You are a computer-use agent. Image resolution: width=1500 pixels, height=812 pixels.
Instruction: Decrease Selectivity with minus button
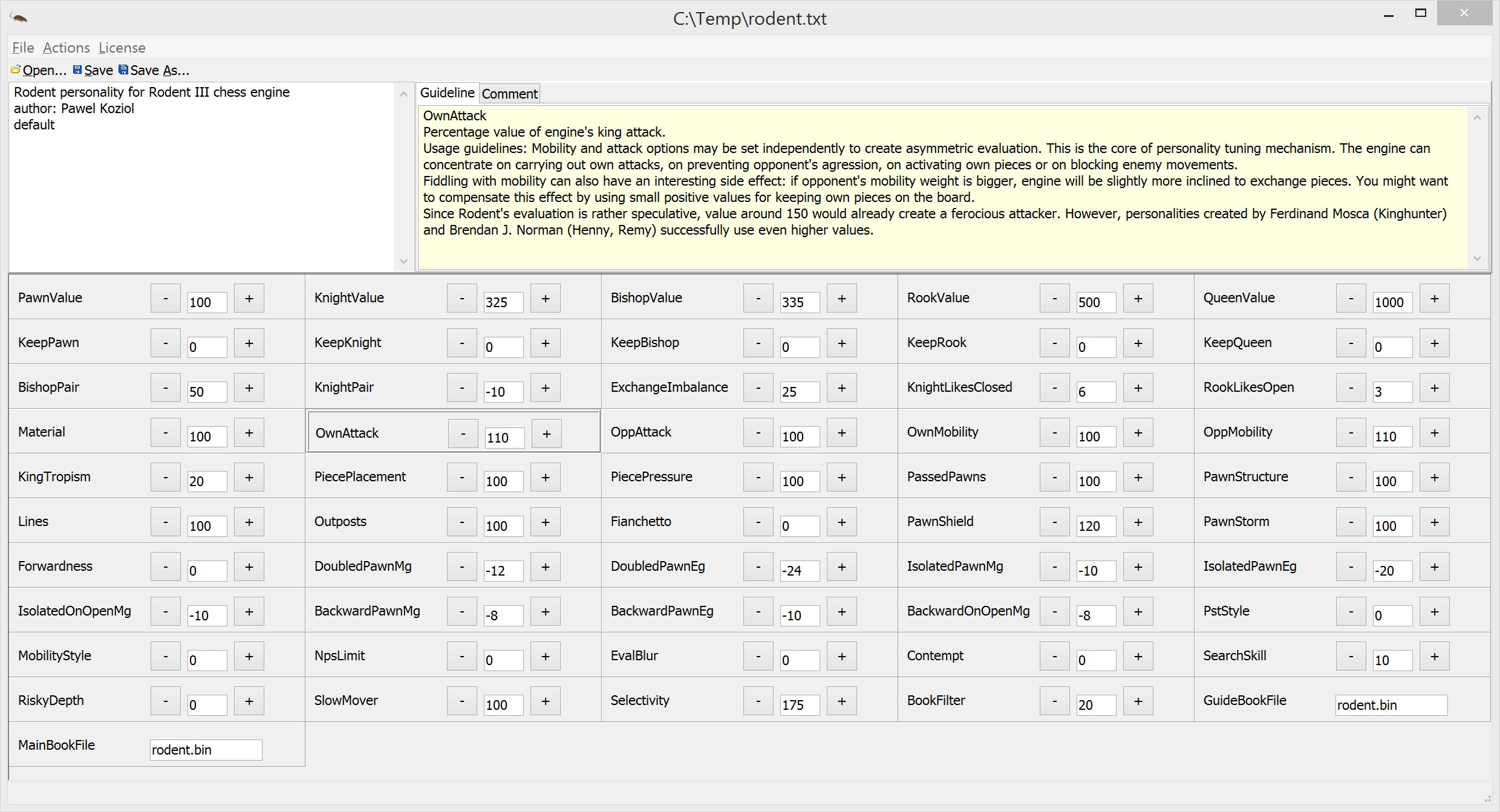click(x=758, y=701)
